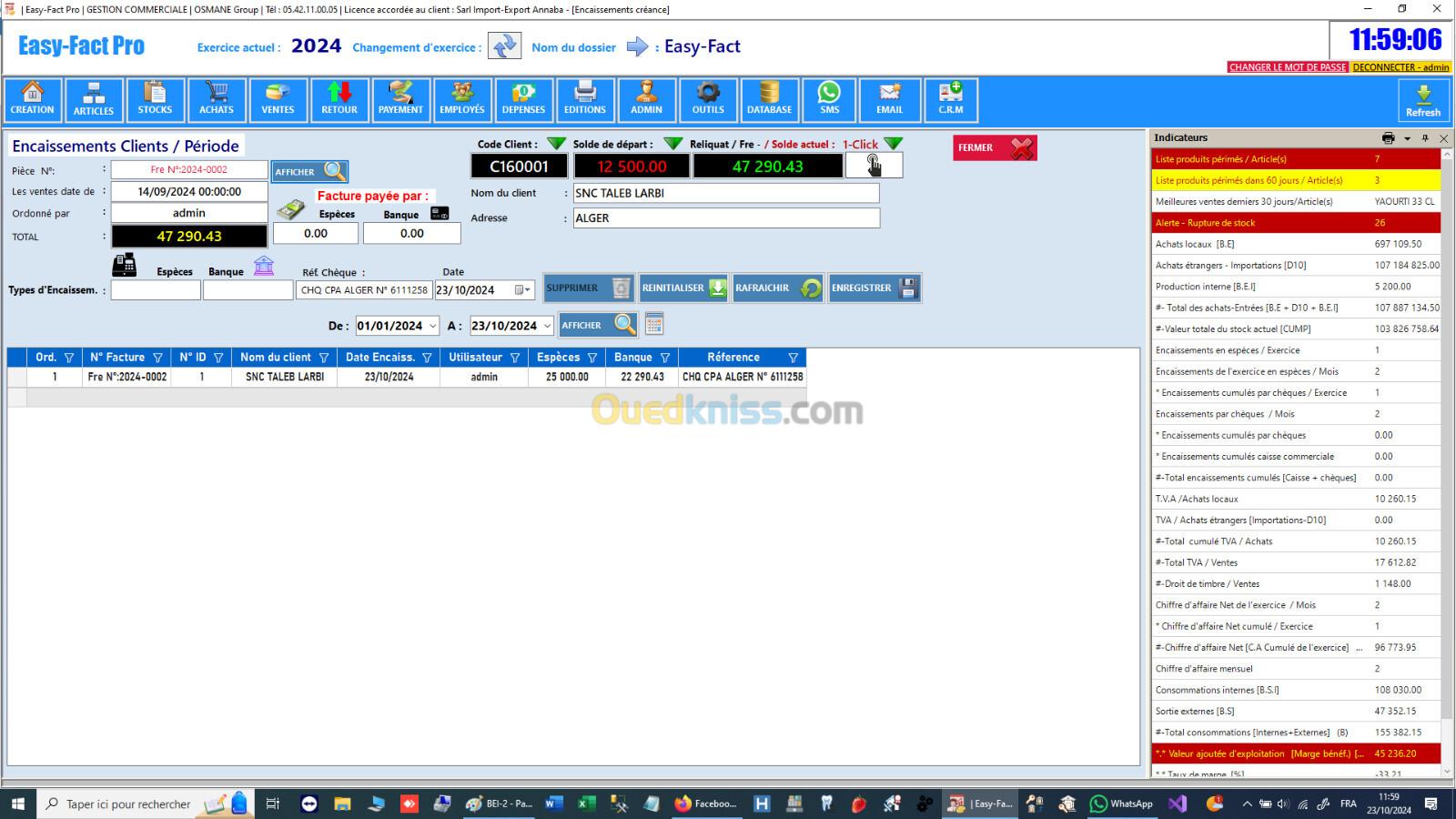
Task: Click the ENREGISTRER save button
Action: coord(874,288)
